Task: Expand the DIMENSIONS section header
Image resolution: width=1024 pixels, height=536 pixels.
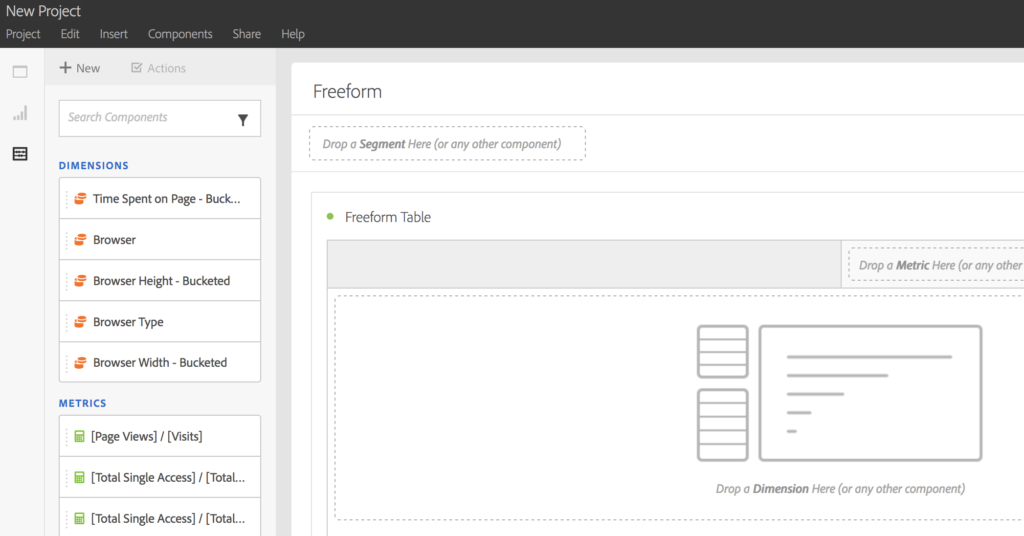Action: [94, 166]
